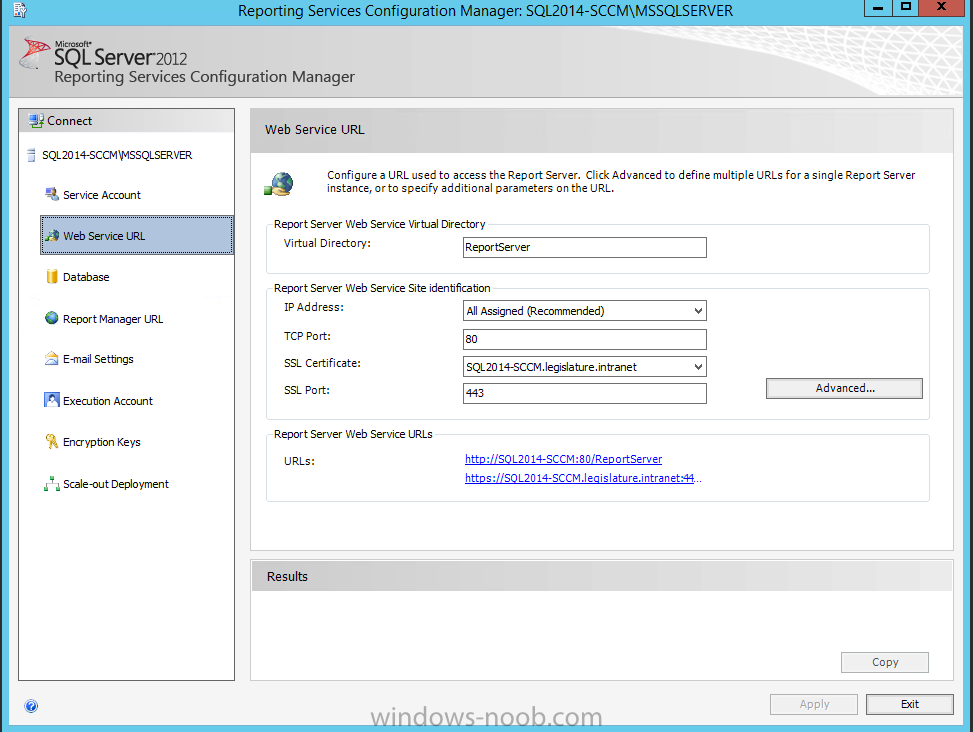973x732 pixels.
Task: Open the Encryption Keys page
Action: click(102, 442)
